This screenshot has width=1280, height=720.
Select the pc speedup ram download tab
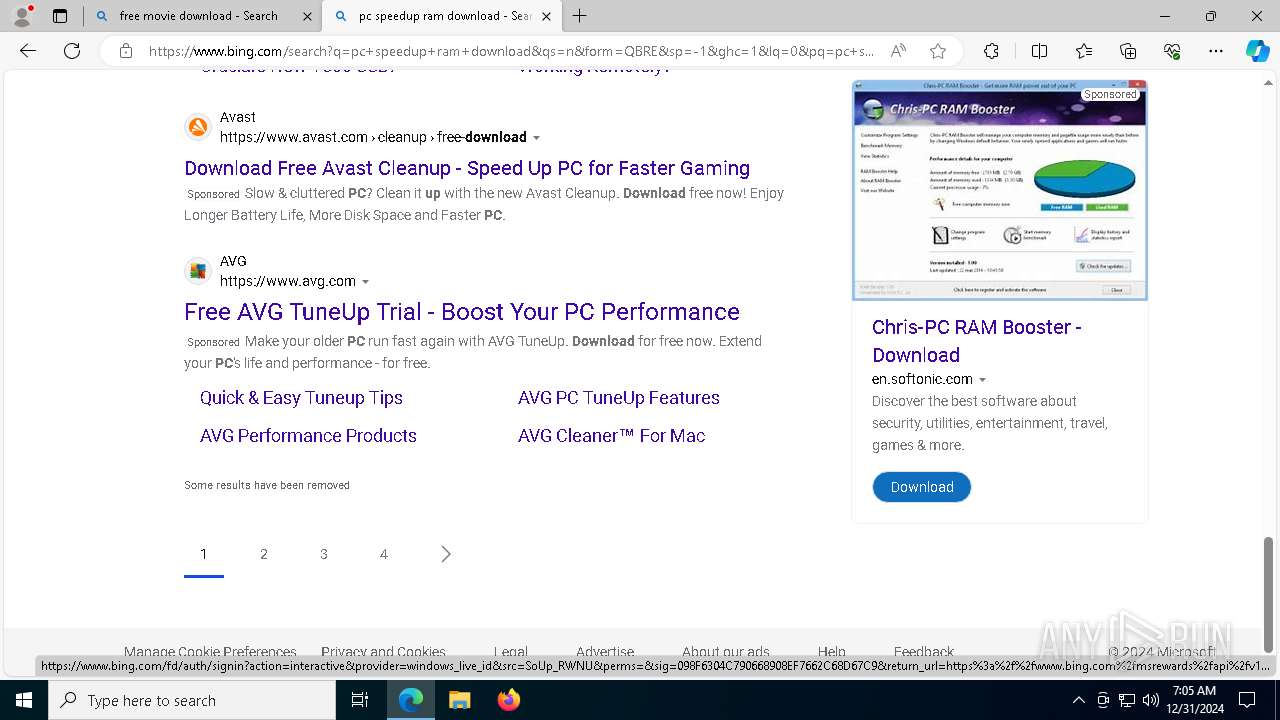(443, 16)
